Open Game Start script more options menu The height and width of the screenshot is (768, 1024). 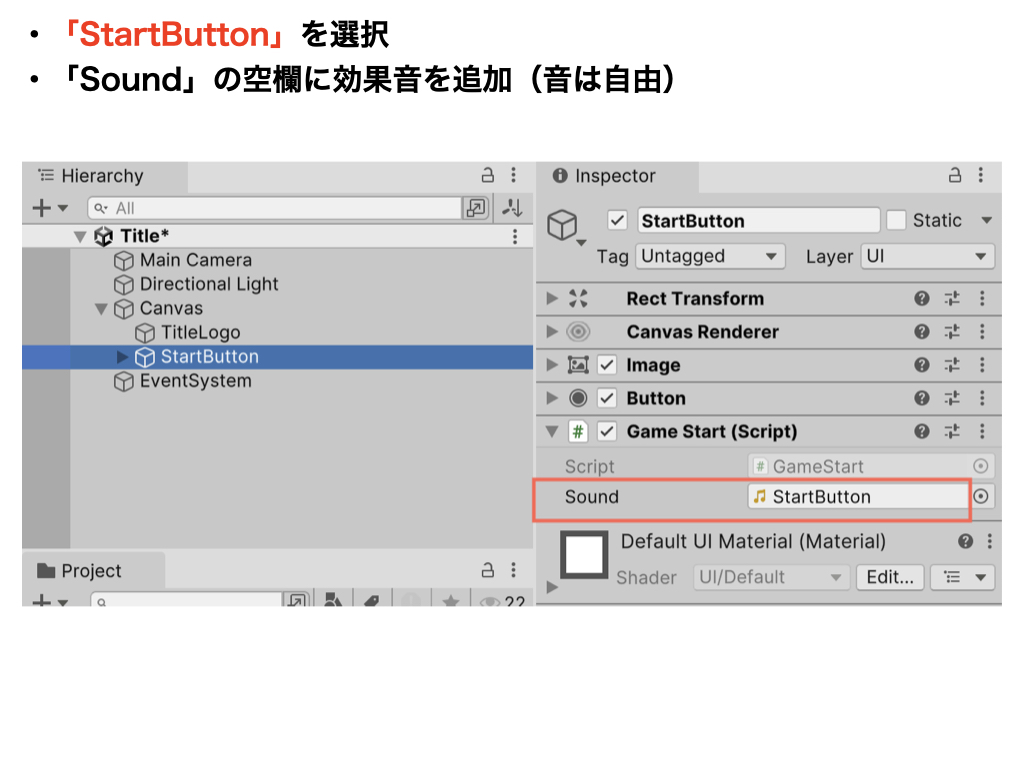[x=982, y=432]
